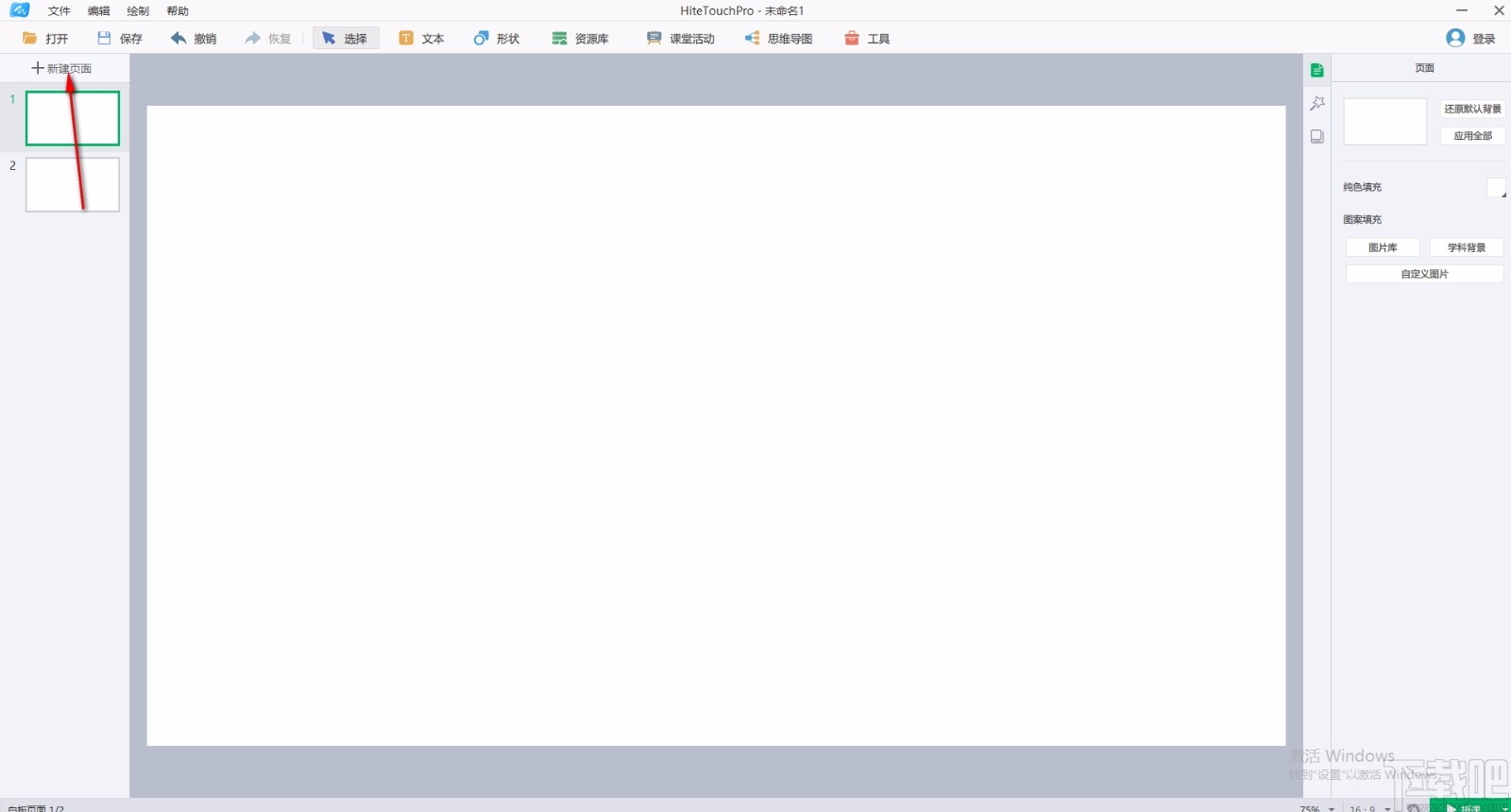
Task: Open the third sidebar panel icon below animation
Action: [x=1317, y=137]
